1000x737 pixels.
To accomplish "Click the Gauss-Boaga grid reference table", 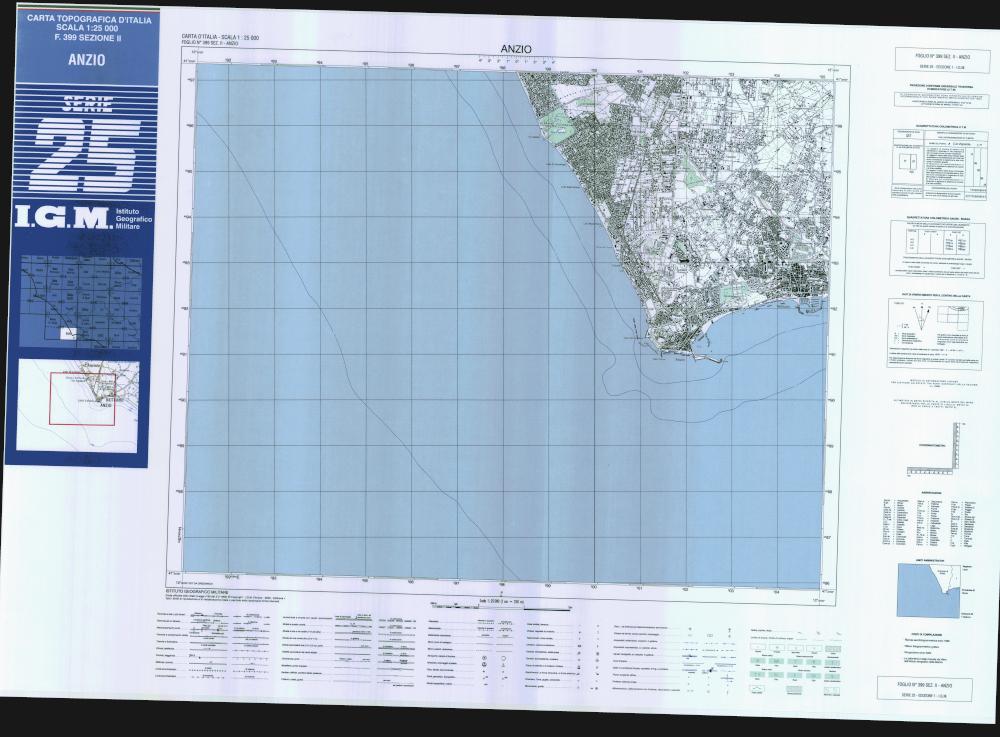I will [938, 249].
